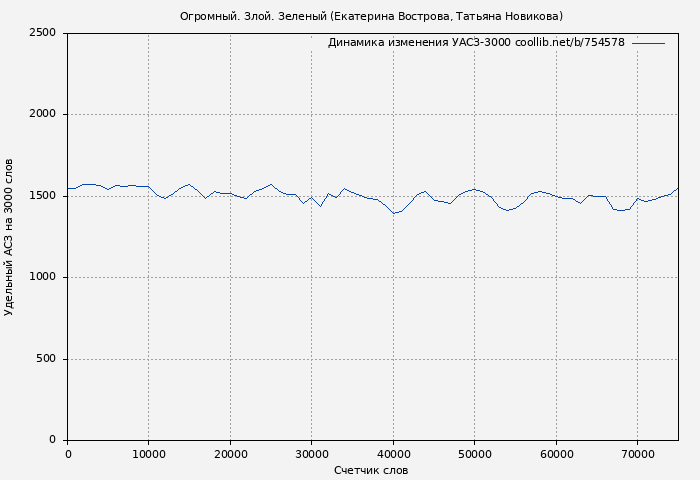The image size is (700, 480).
Task: Click the 50000 mark on x-axis
Action: (x=474, y=454)
